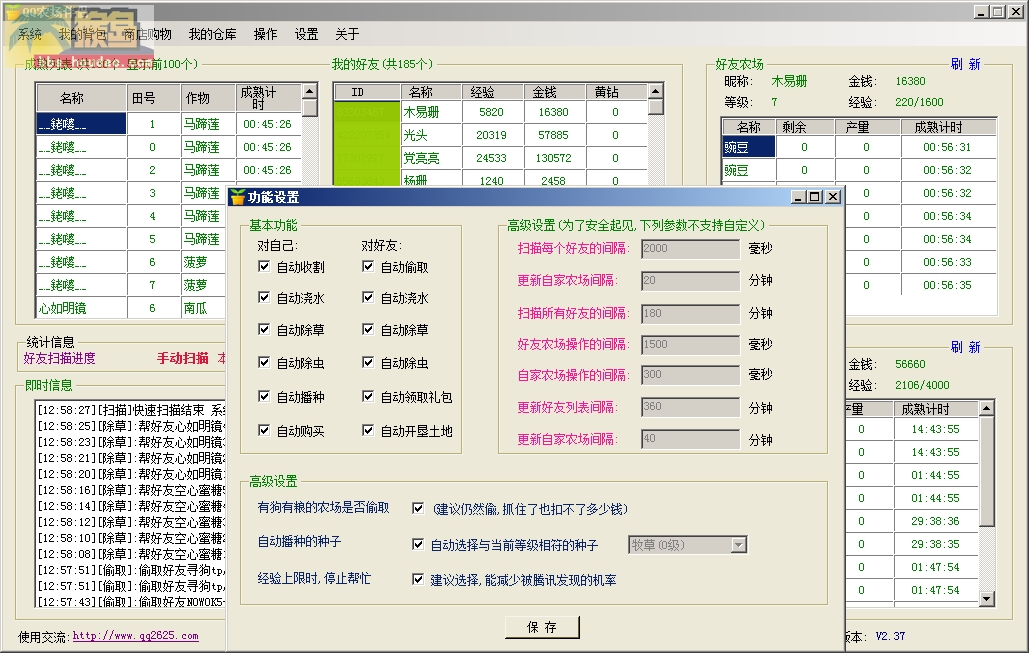
Task: Open the 牧草(0级) seed dropdown
Action: pos(739,545)
